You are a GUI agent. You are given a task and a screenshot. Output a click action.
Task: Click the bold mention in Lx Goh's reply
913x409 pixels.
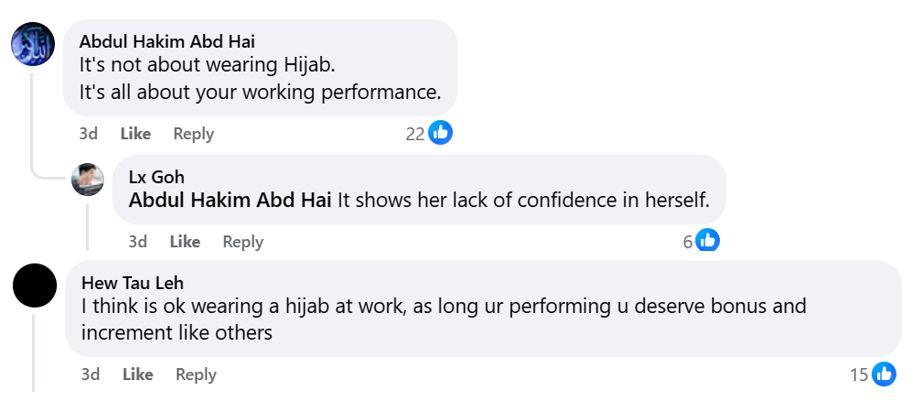(230, 200)
